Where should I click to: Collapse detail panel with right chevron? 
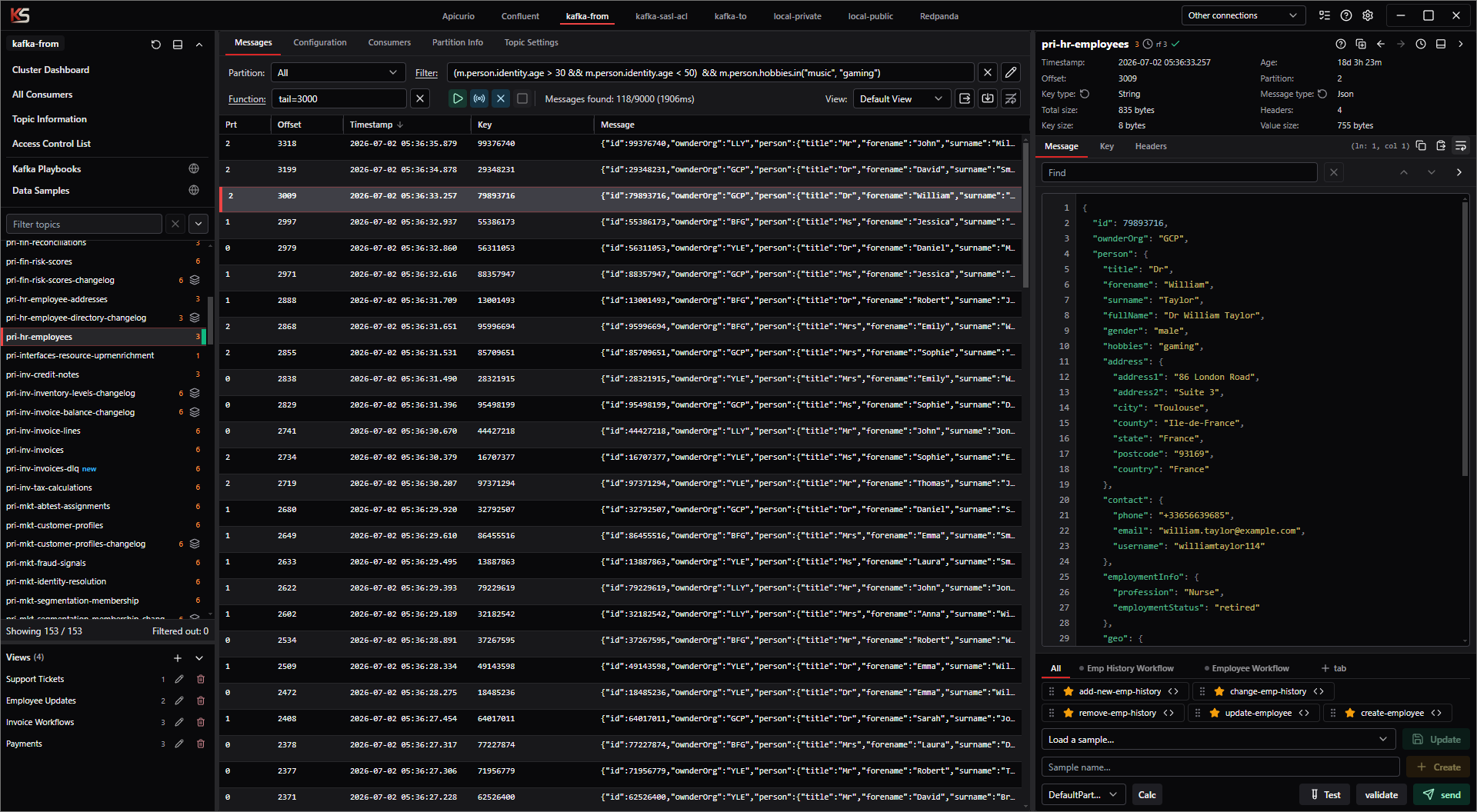click(1461, 44)
